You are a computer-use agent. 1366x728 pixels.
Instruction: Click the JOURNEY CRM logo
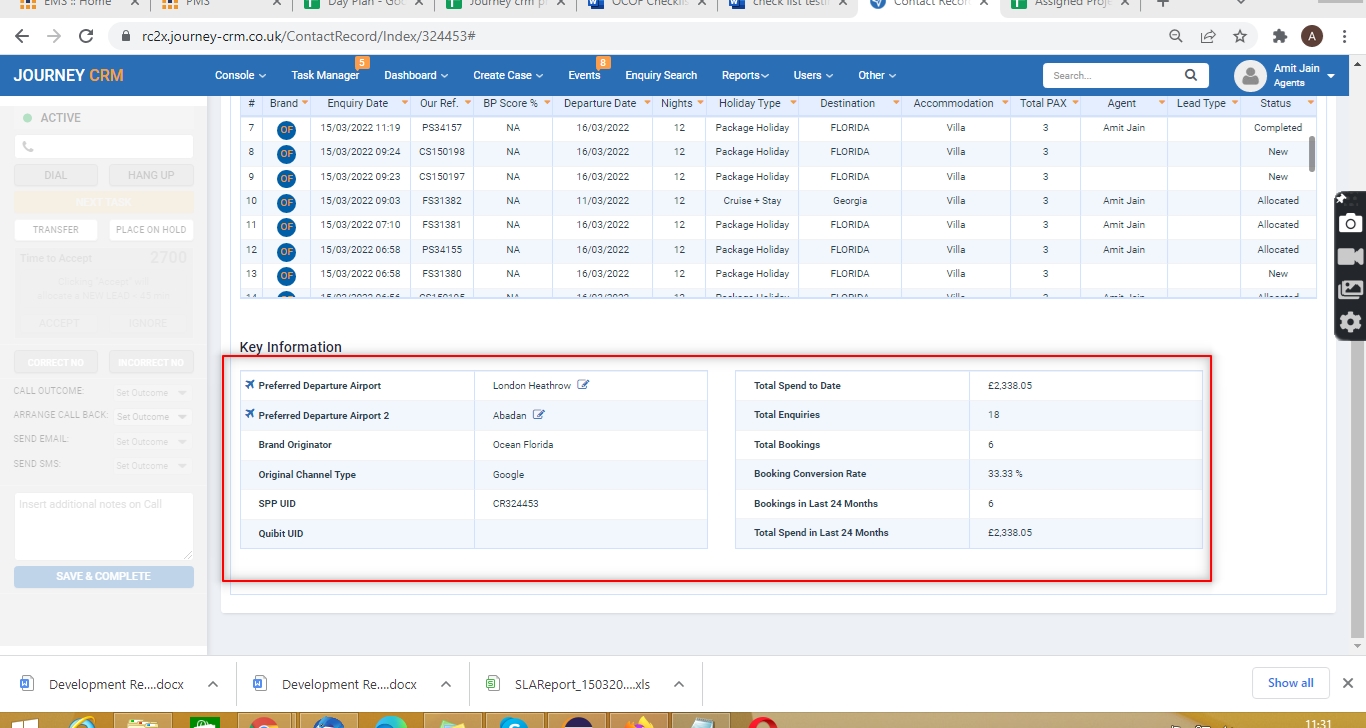pyautogui.click(x=69, y=75)
